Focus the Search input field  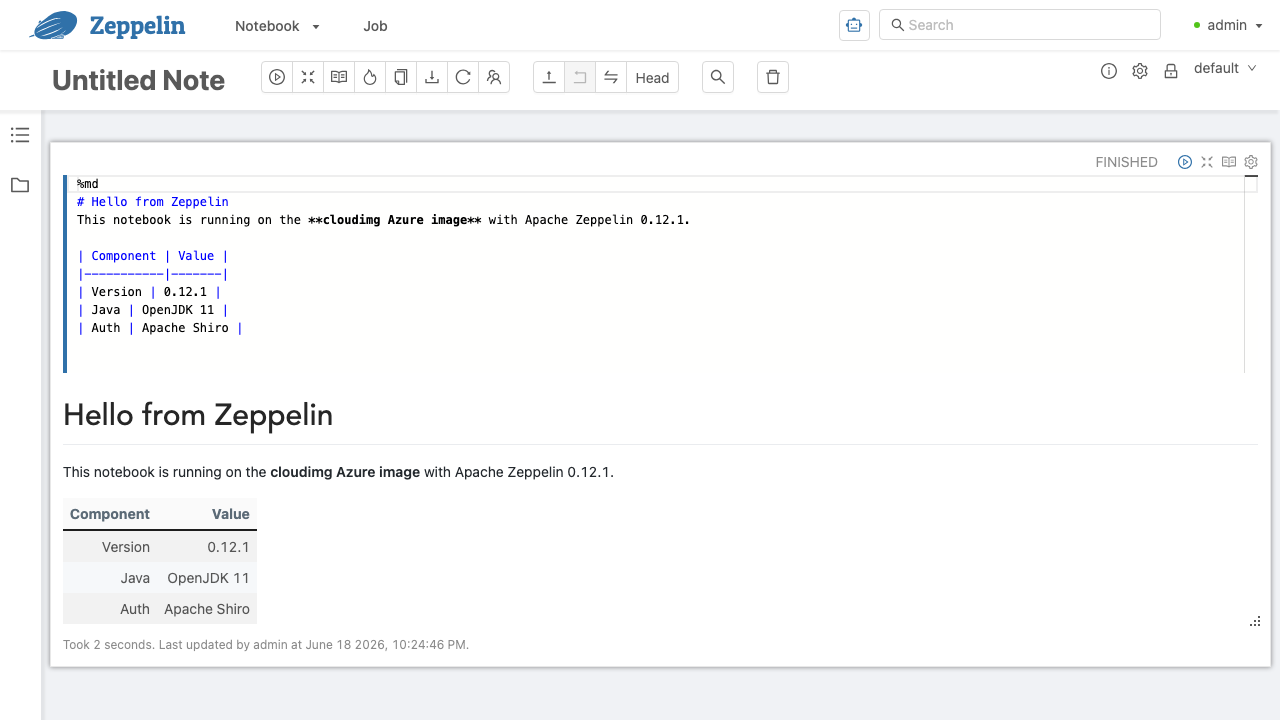pyautogui.click(x=1020, y=25)
